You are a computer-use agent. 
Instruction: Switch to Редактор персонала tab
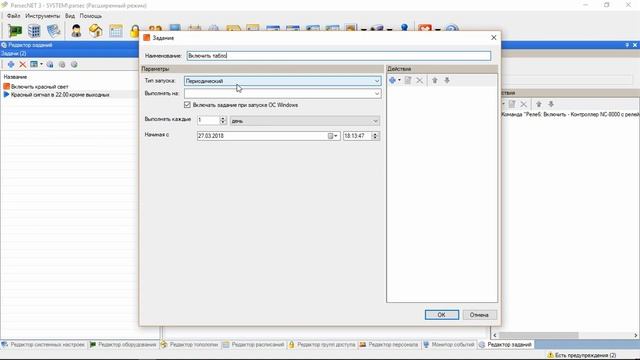[389, 345]
